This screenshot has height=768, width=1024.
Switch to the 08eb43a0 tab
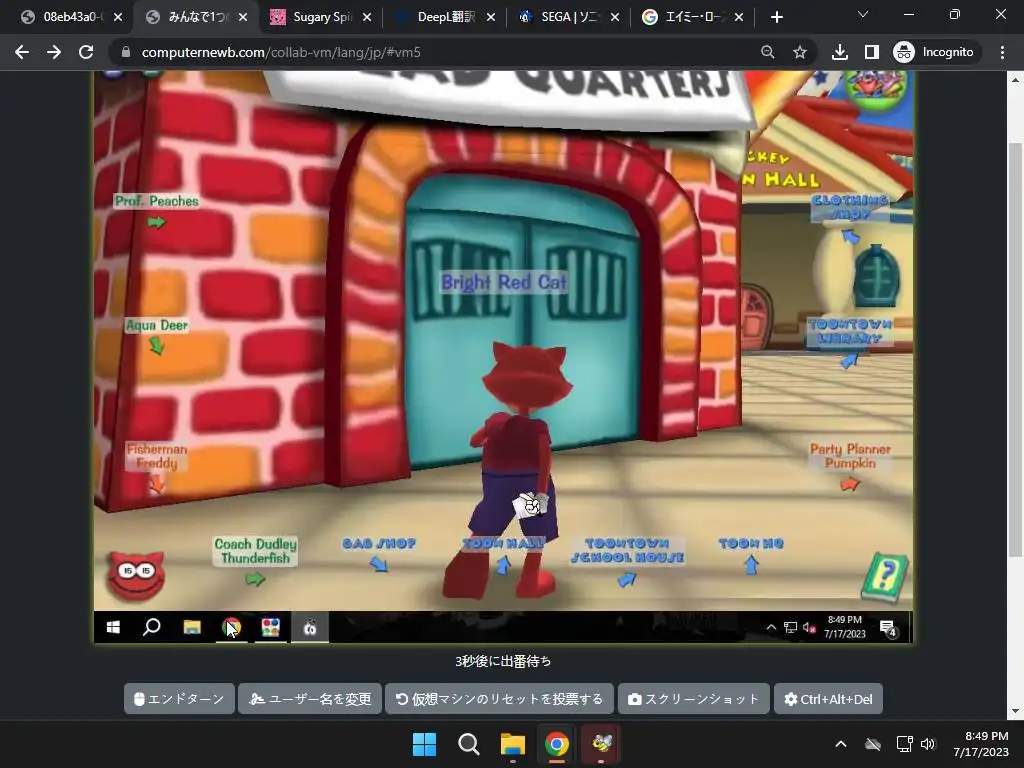[72, 17]
